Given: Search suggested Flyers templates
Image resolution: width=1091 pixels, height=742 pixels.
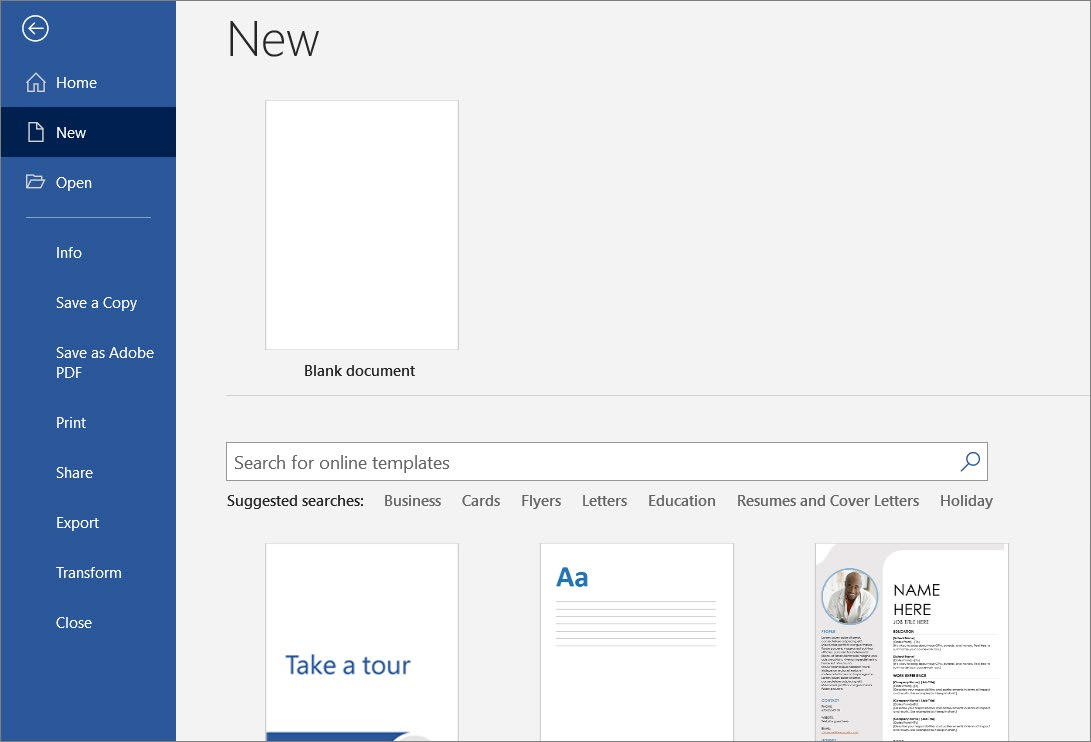Looking at the screenshot, I should point(541,500).
